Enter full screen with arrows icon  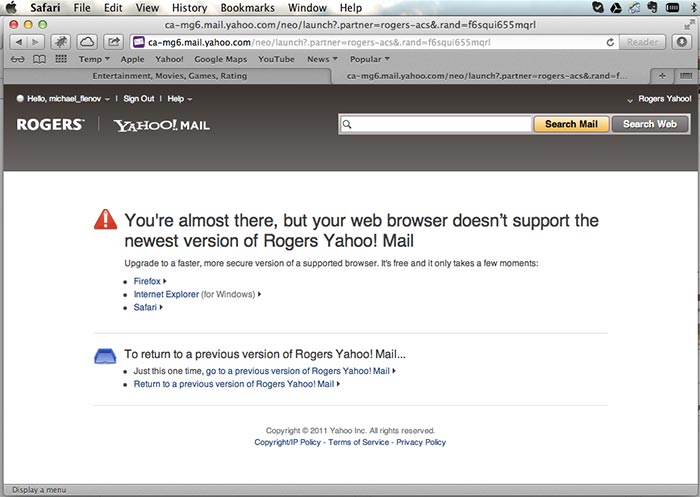pos(689,25)
